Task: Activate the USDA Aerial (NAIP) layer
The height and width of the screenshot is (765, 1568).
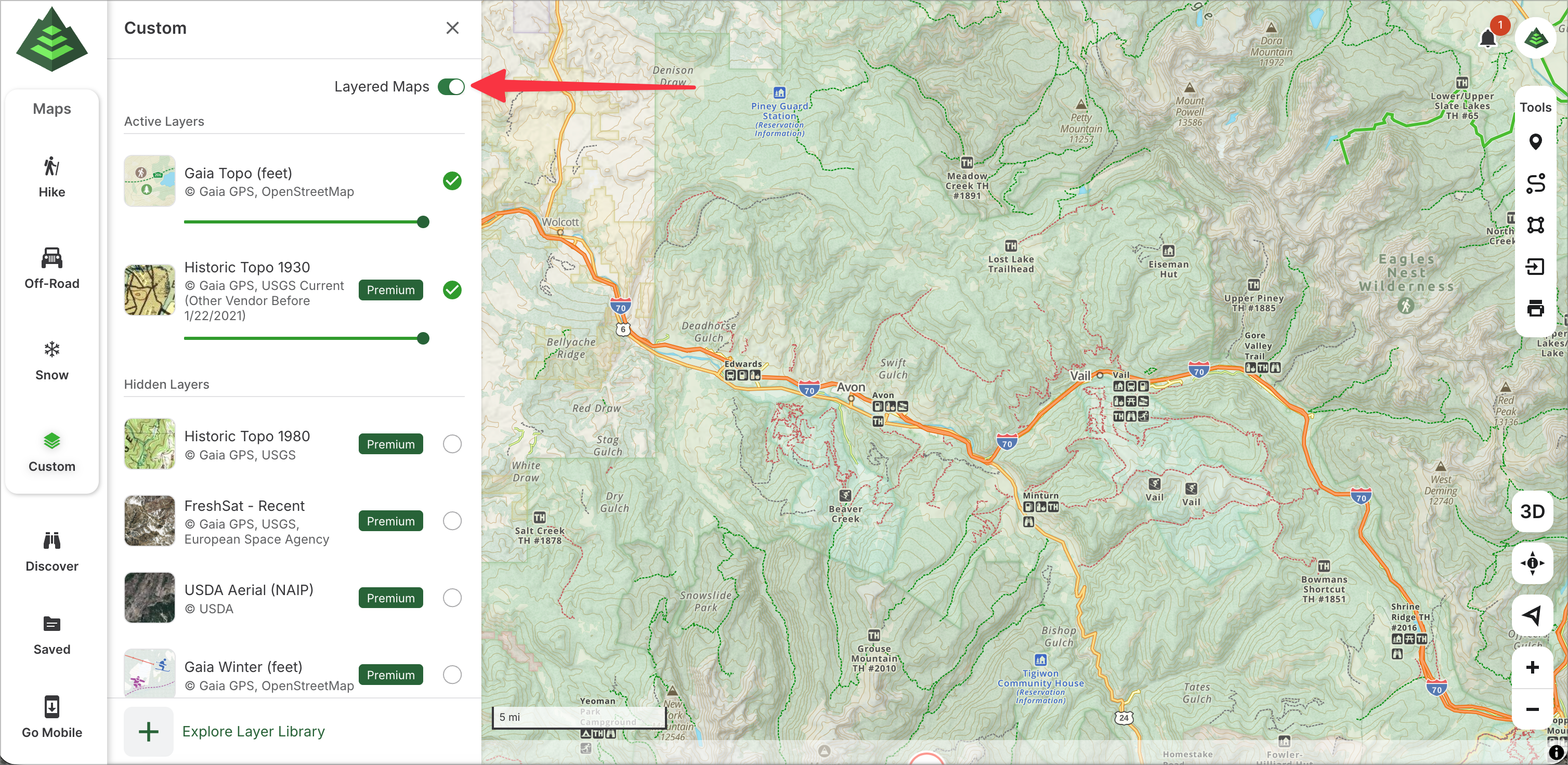Action: (x=452, y=598)
